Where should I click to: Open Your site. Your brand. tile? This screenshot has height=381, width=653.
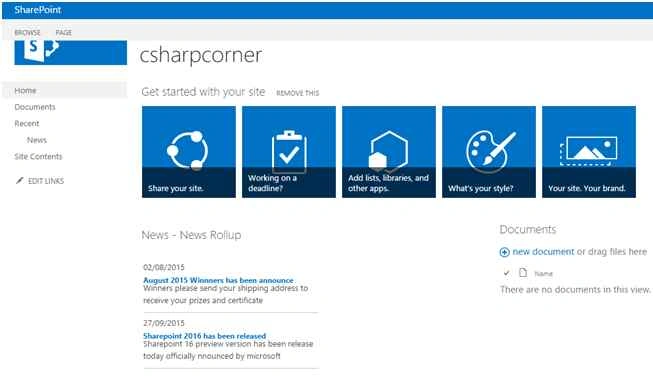(x=589, y=152)
